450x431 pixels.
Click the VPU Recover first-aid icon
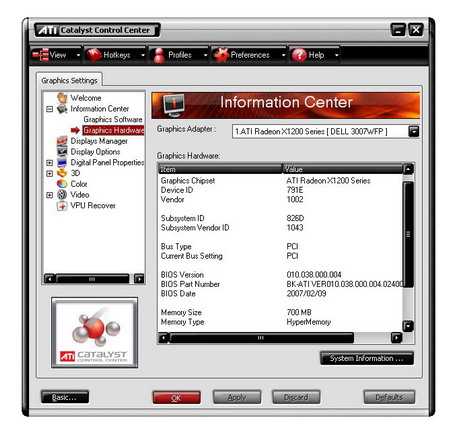tap(62, 205)
